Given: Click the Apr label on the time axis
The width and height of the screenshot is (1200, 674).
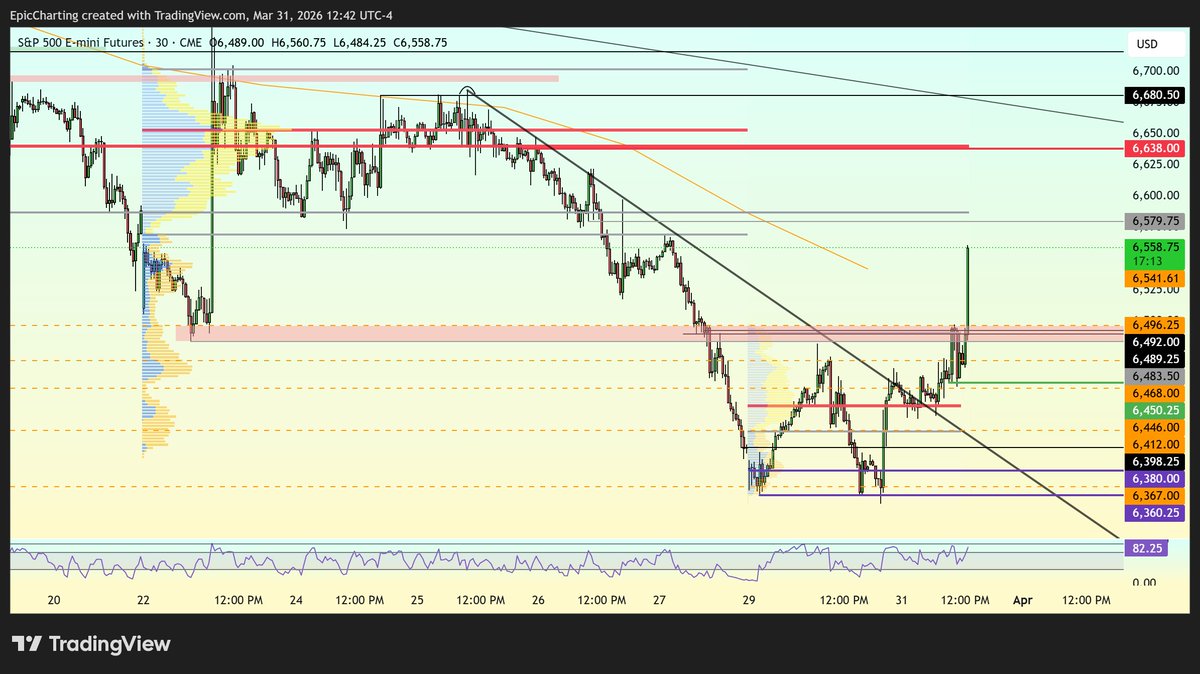Looking at the screenshot, I should [x=1022, y=600].
